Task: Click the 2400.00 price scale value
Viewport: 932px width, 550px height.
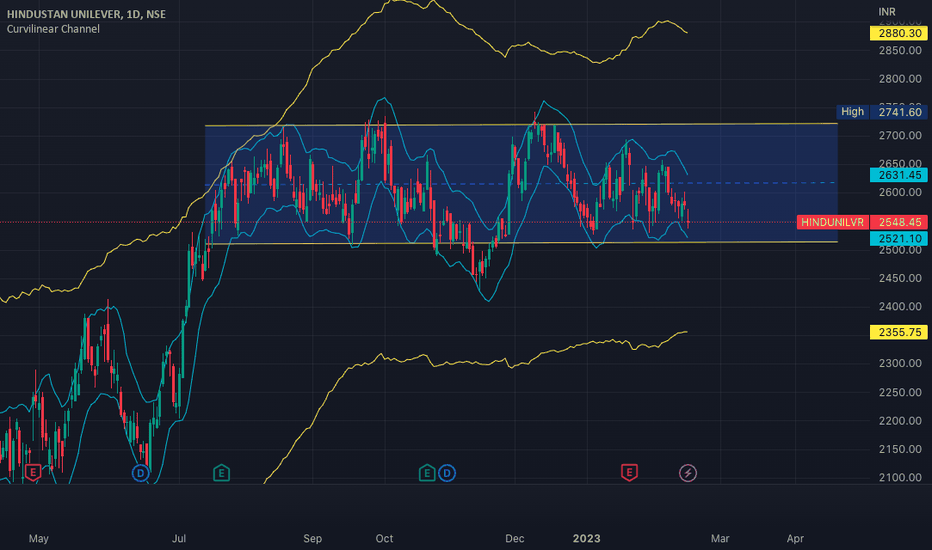Action: (x=900, y=306)
